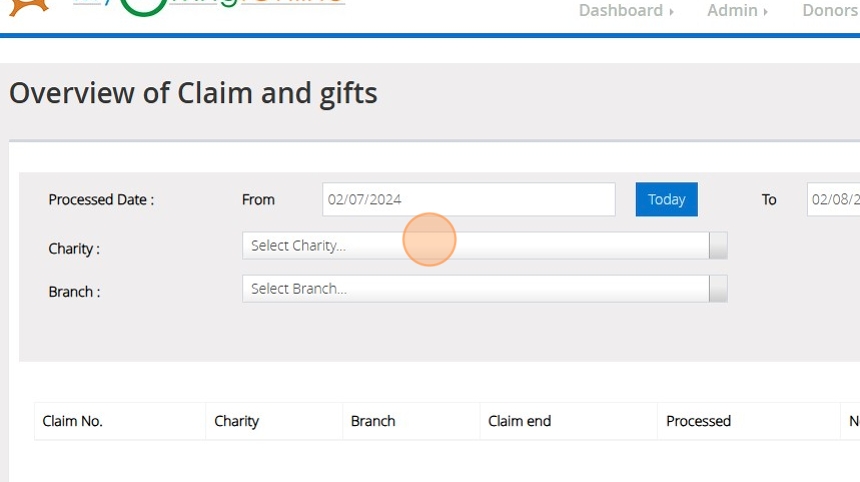Screen dimensions: 860x482
Task: Click the Processed Date label
Action: pos(101,200)
